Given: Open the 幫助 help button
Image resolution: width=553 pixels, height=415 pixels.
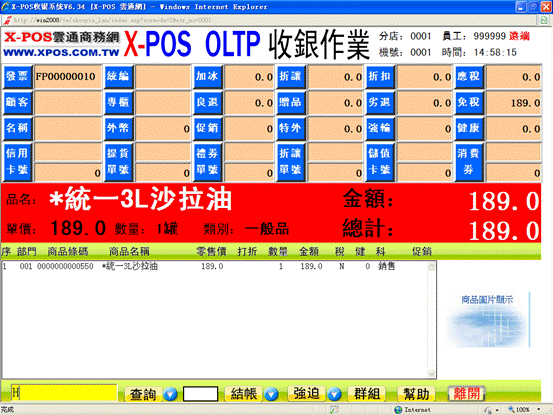Looking at the screenshot, I should [x=416, y=393].
